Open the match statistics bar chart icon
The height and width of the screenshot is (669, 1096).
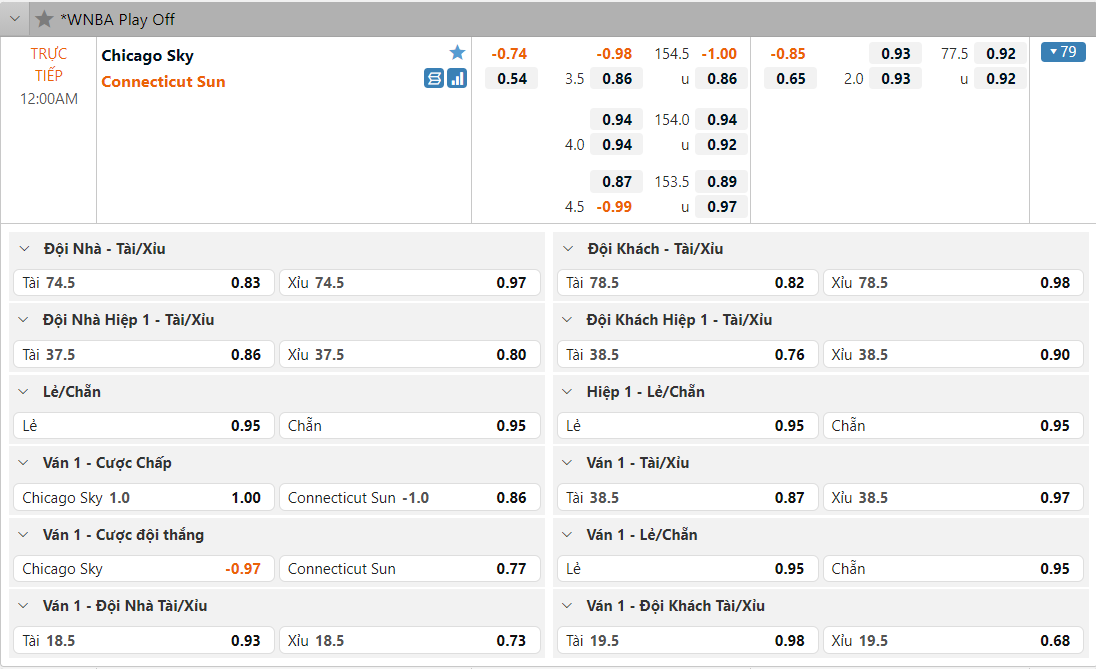click(x=457, y=78)
